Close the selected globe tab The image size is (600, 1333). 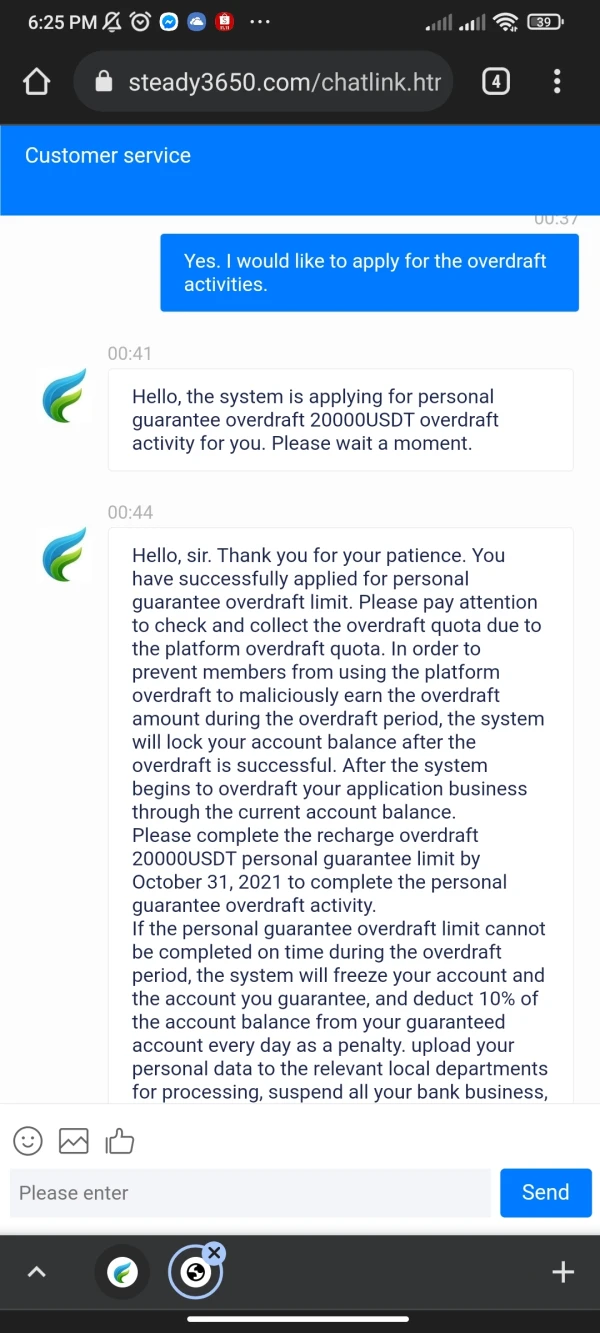point(214,1252)
